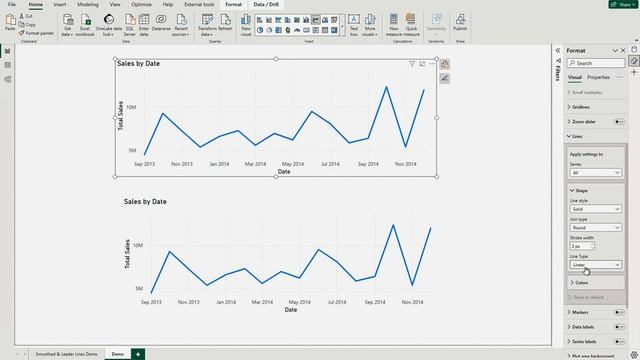Open the Insert ribbon tab

[x=60, y=4]
